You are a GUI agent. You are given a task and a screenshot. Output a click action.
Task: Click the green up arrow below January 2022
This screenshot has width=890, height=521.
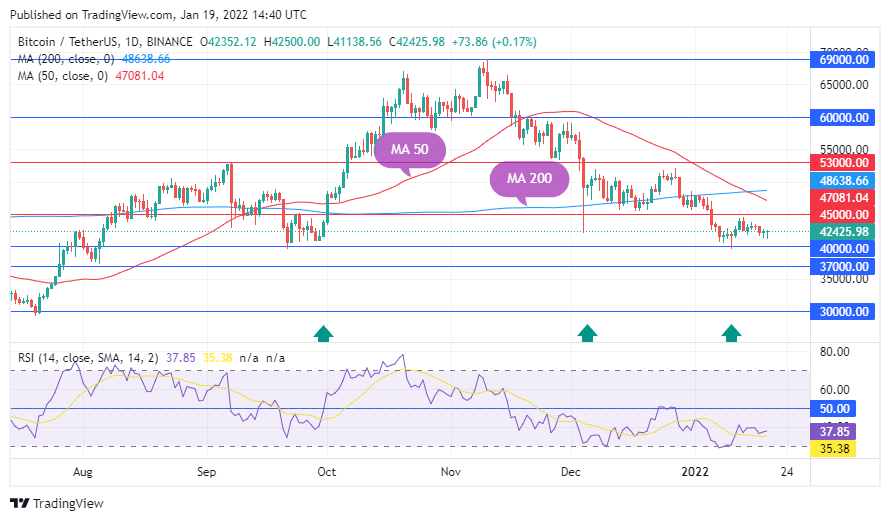click(732, 333)
